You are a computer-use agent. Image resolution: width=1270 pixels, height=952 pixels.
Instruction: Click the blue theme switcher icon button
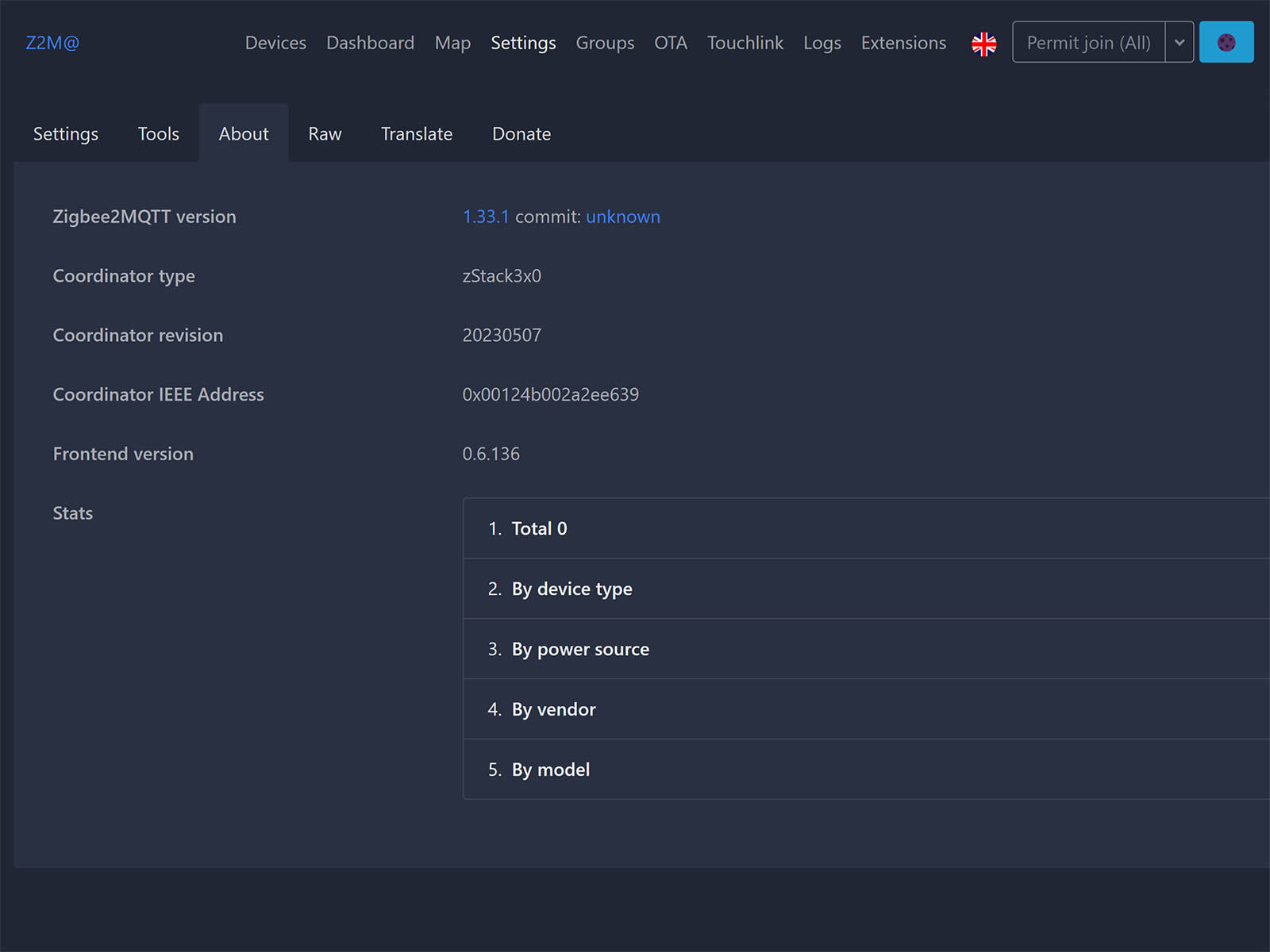(x=1226, y=42)
